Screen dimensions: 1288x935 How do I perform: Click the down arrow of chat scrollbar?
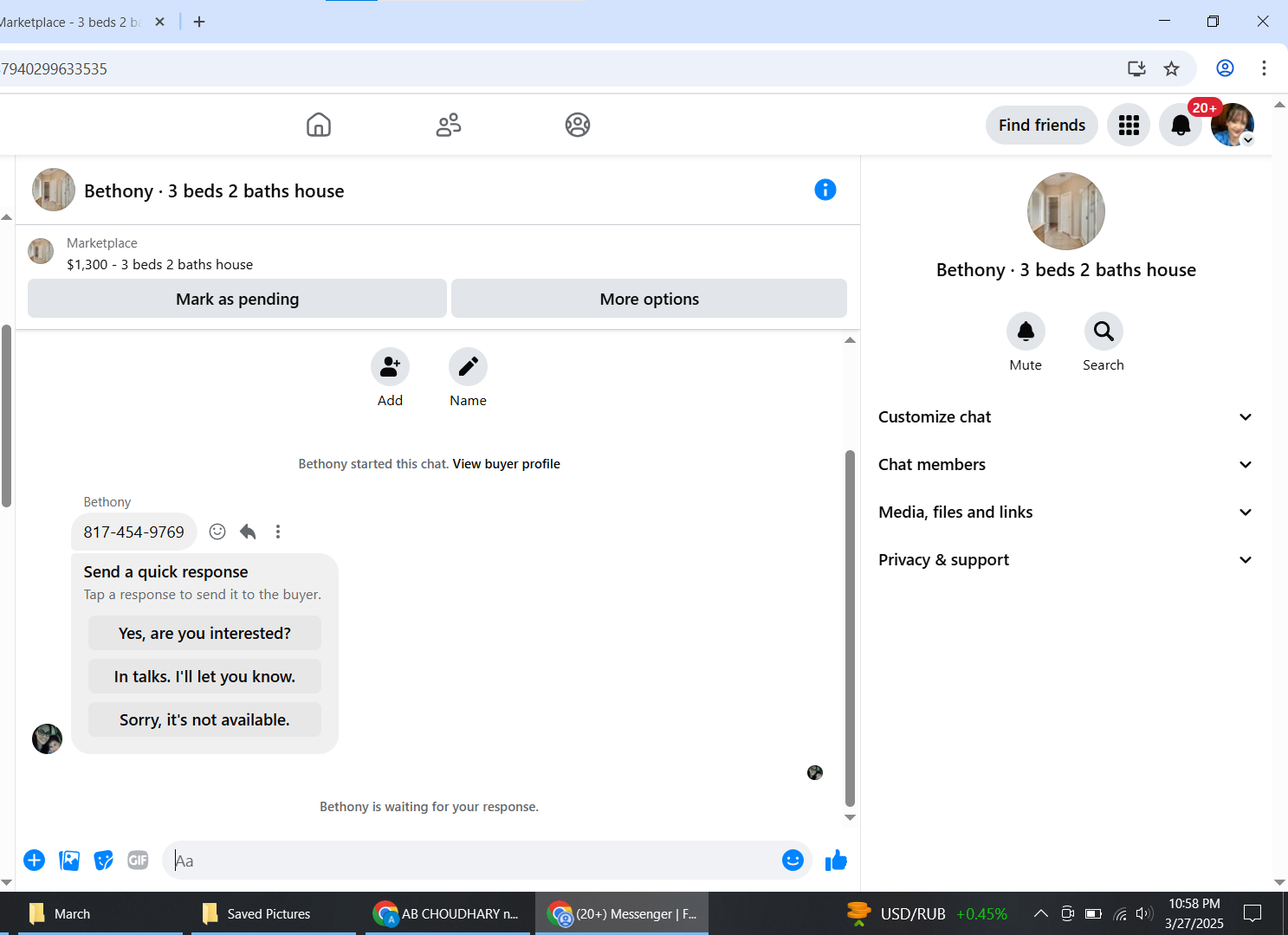tap(850, 817)
